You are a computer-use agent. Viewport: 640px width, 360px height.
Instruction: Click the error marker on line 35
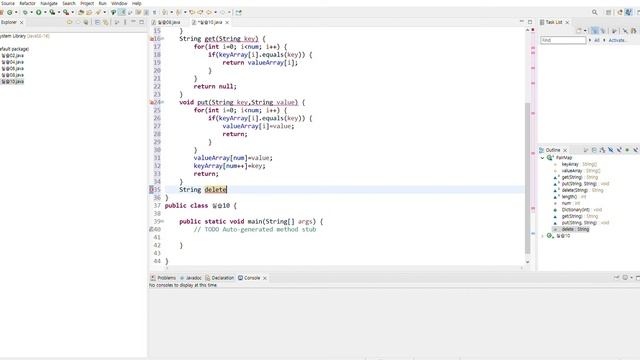151,189
